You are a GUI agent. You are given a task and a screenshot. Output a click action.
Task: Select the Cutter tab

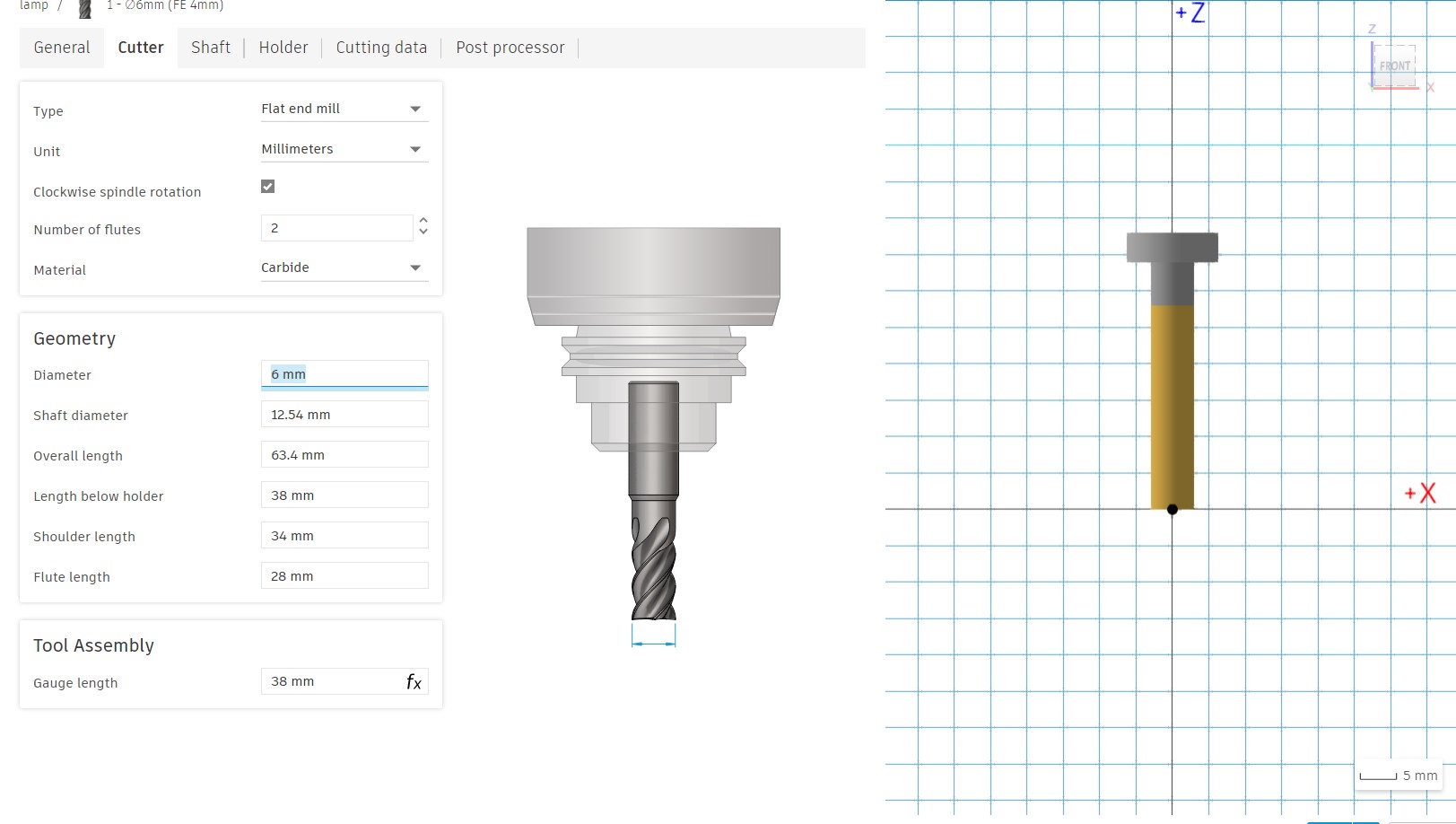coord(141,48)
